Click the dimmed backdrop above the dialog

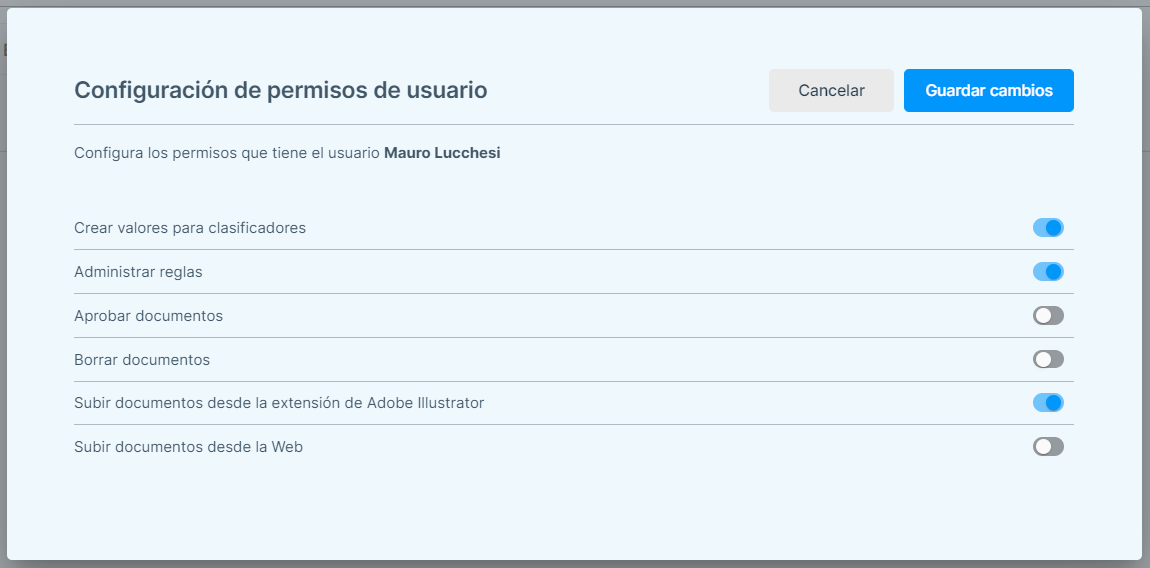click(x=575, y=3)
